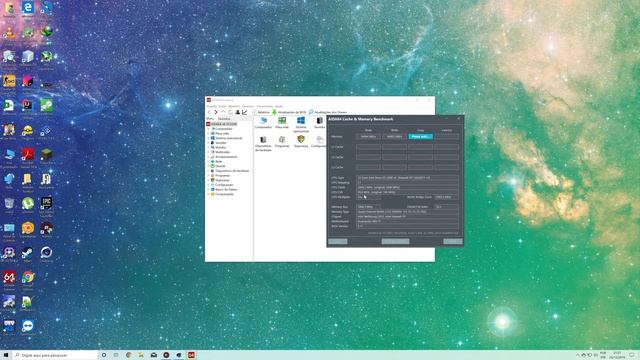Viewport: 640px width, 360px height.
Task: Refresh the AIDA64 page with the refresh icon
Action: 230,112
